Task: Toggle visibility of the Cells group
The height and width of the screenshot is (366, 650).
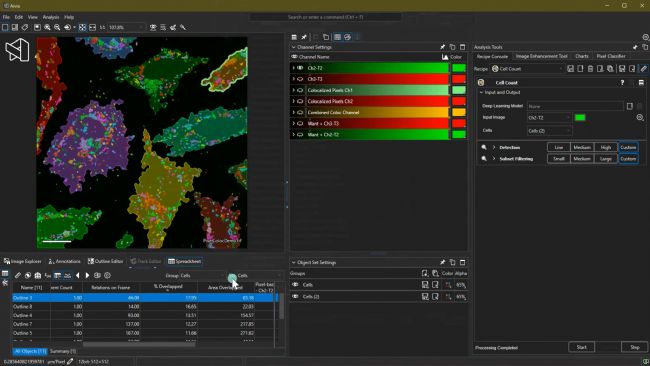Action: (x=295, y=284)
